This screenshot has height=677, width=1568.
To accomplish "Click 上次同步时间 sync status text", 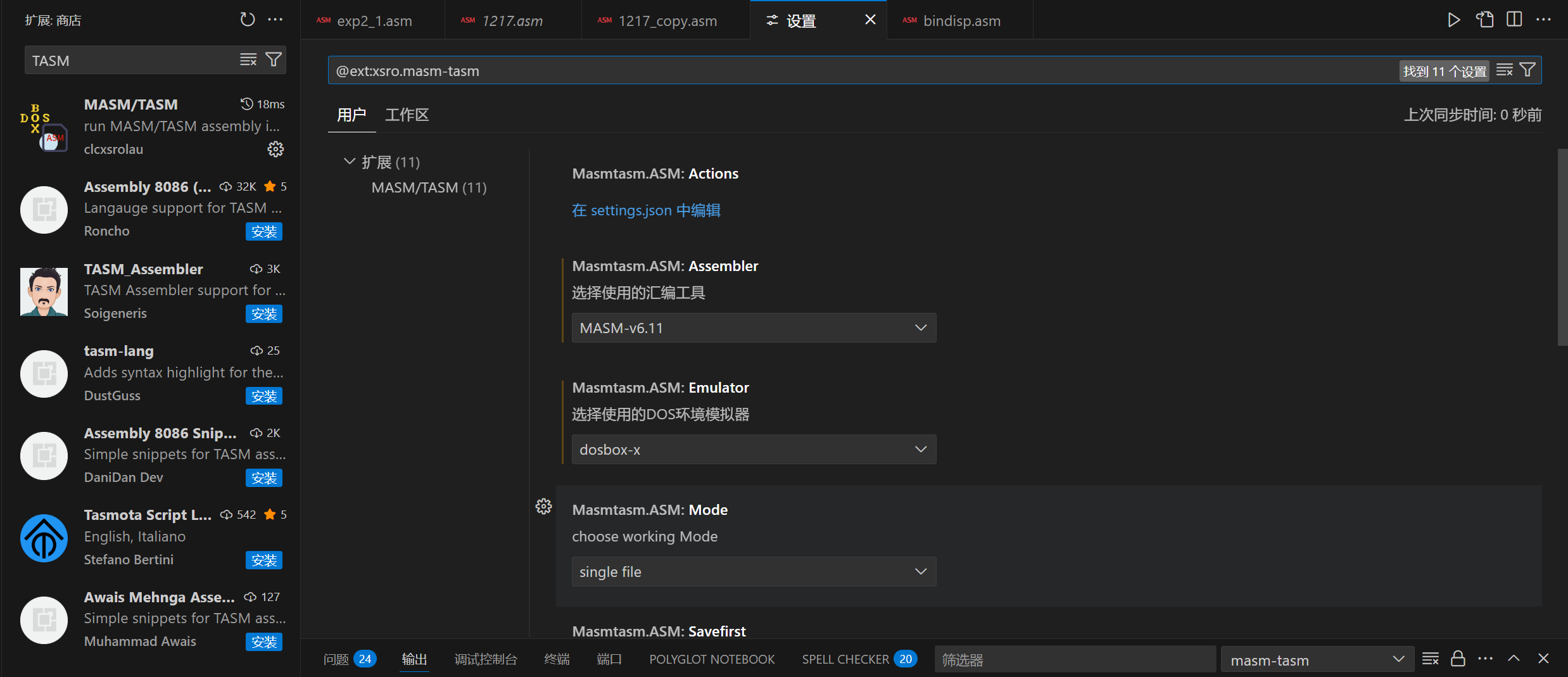I will coord(1472,115).
